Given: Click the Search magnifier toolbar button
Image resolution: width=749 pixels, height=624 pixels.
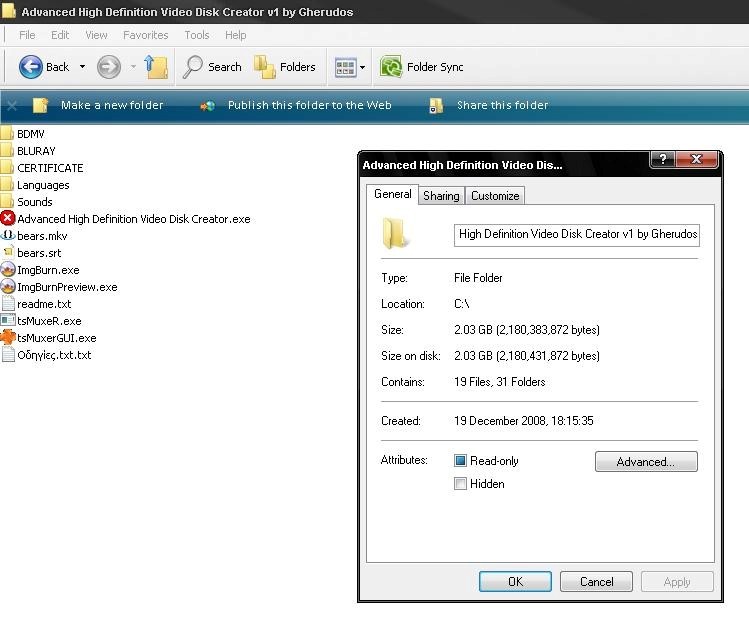Looking at the screenshot, I should 212,67.
